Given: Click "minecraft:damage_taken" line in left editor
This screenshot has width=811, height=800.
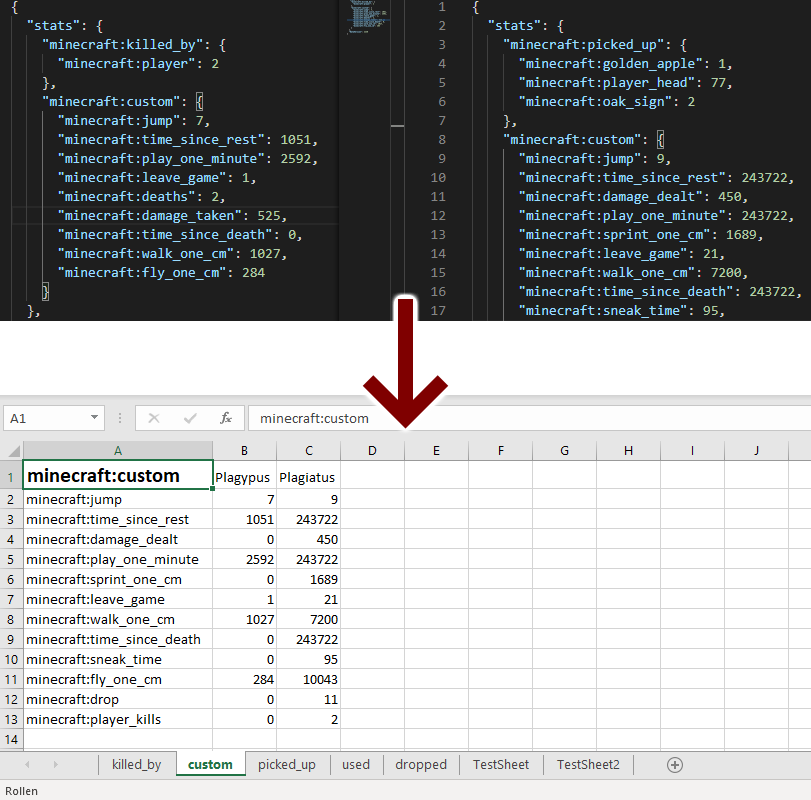Looking at the screenshot, I should [172, 215].
